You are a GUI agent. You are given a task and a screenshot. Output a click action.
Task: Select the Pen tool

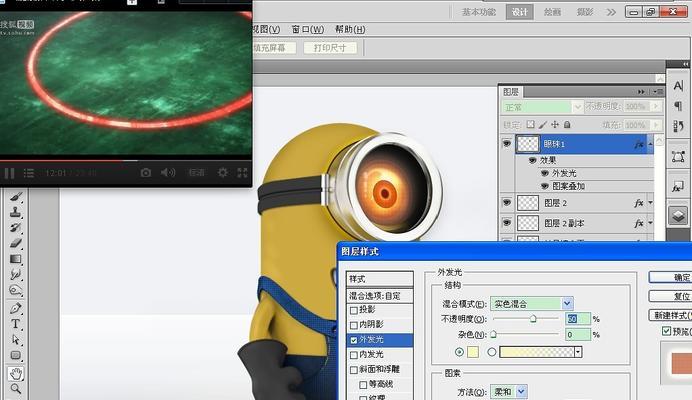16,308
